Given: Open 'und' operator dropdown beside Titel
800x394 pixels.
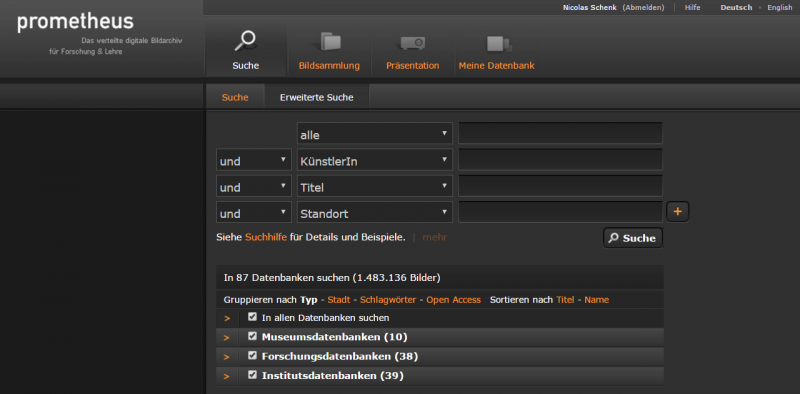Looking at the screenshot, I should pos(254,186).
